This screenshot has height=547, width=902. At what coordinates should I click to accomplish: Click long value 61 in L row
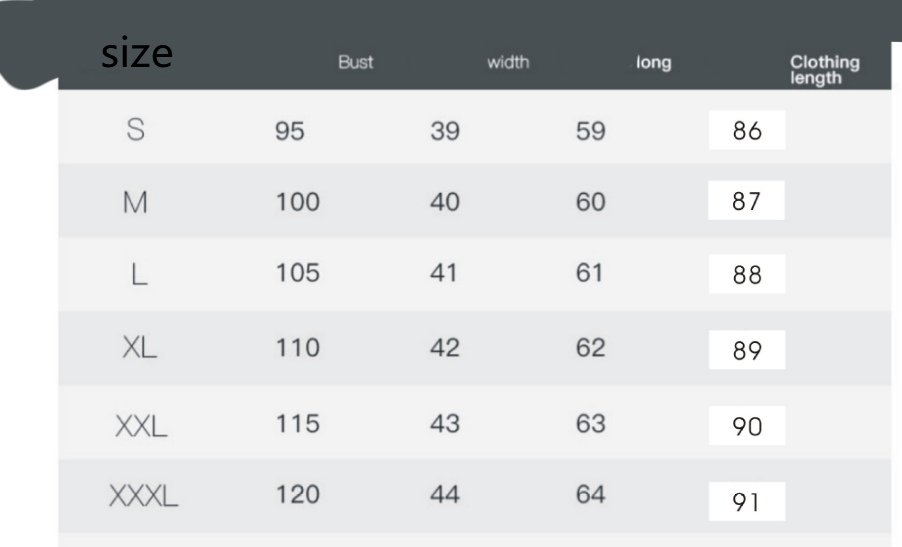coord(590,274)
